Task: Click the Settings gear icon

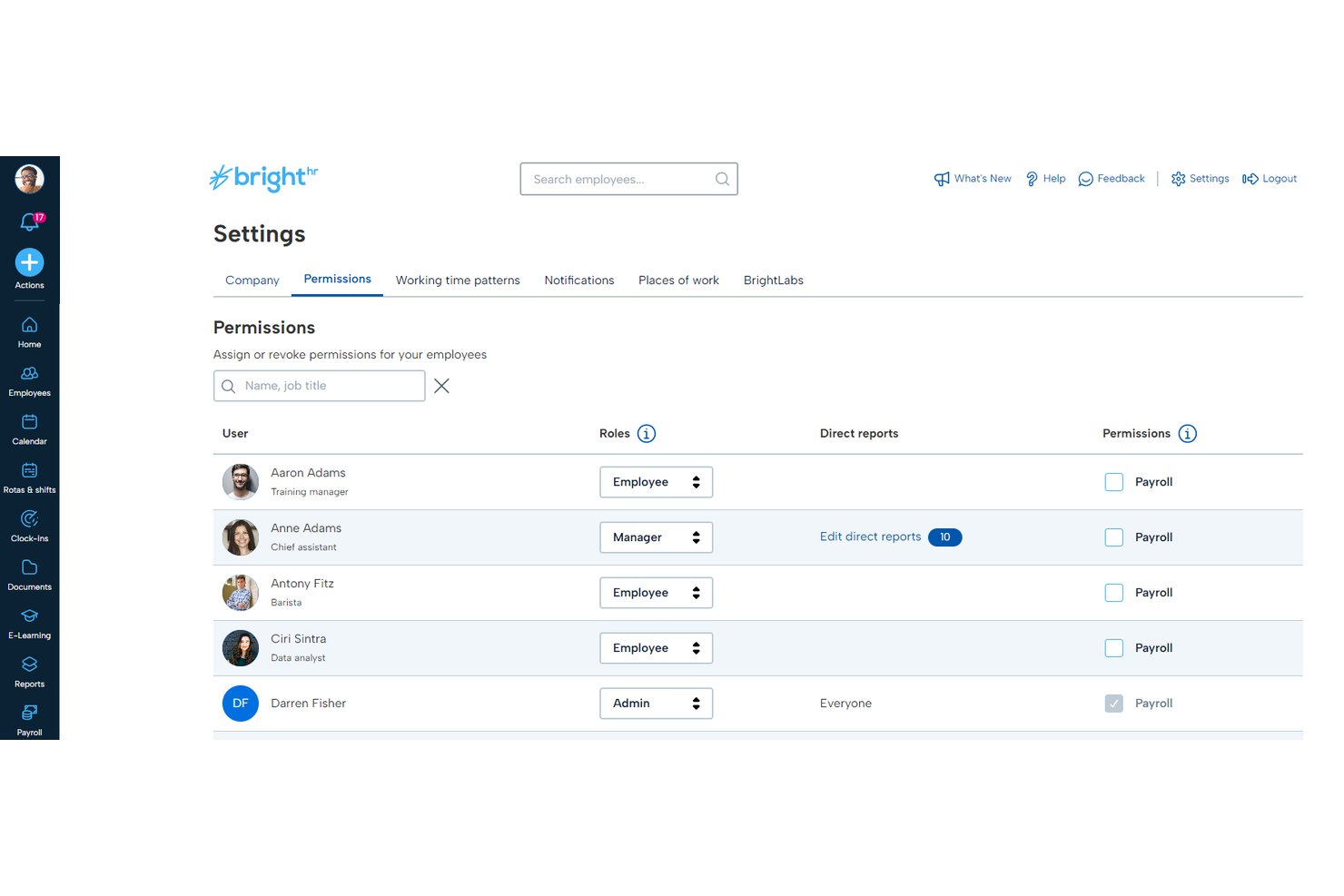Action: click(1179, 179)
